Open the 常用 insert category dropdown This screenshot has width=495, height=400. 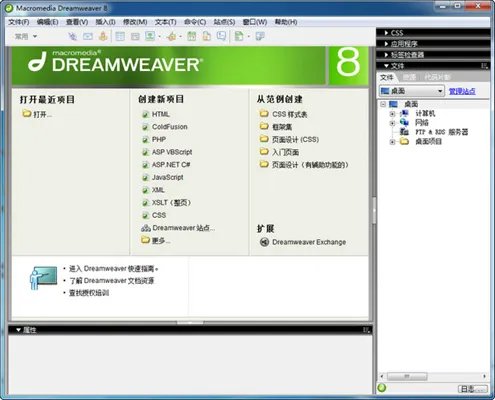(26, 36)
